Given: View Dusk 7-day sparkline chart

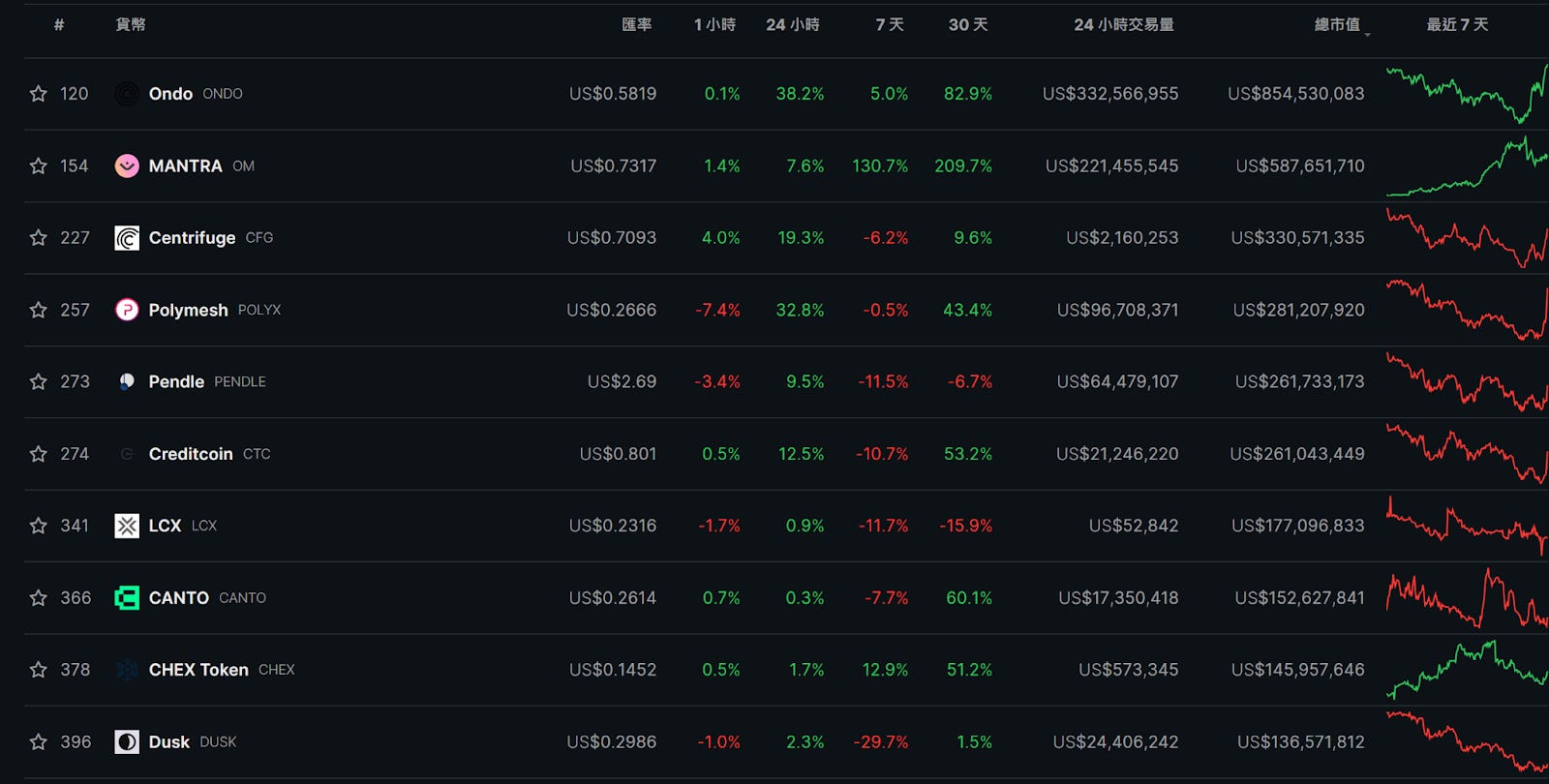Looking at the screenshot, I should (1467, 741).
